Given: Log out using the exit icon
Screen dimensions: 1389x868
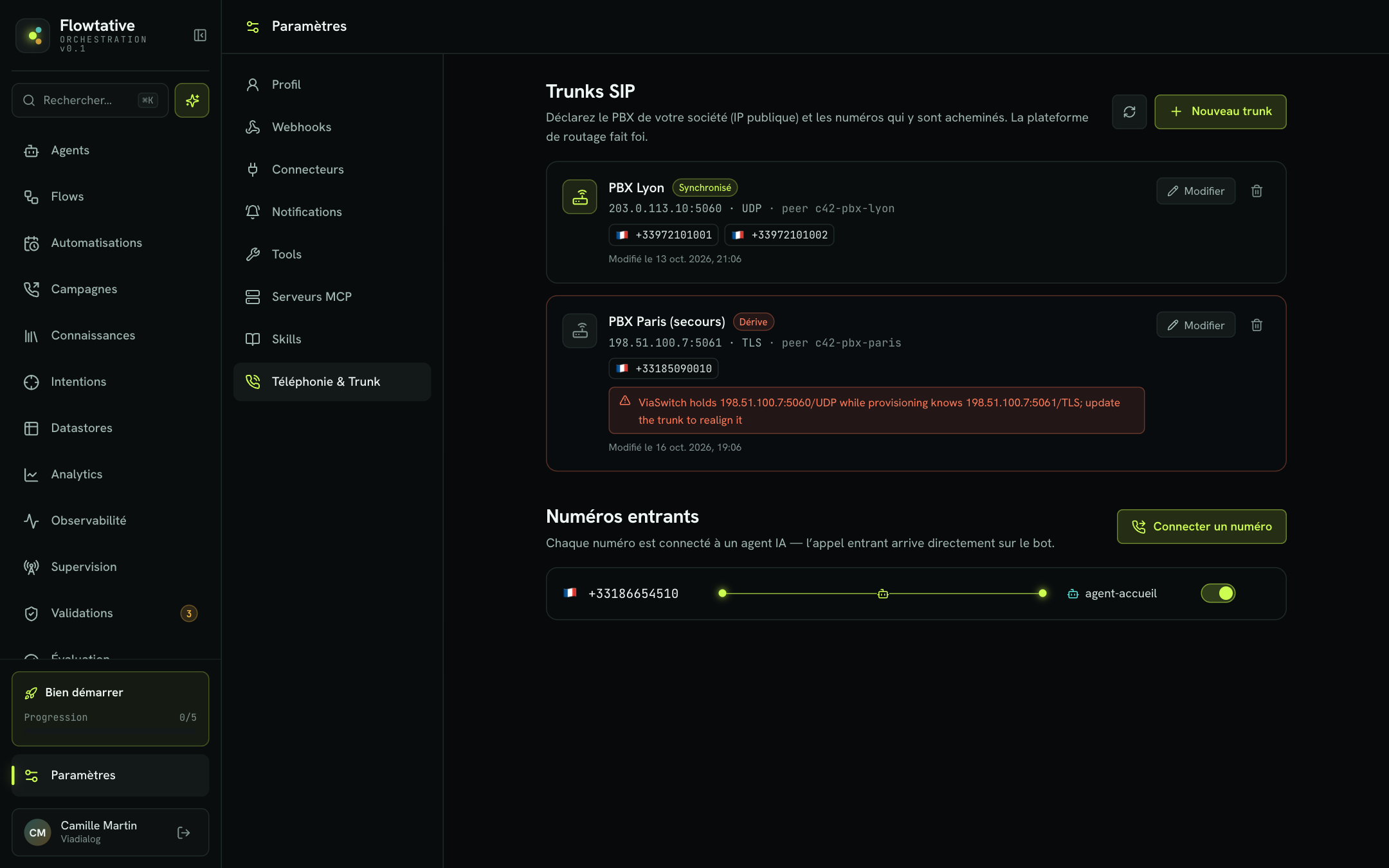Looking at the screenshot, I should [x=183, y=833].
